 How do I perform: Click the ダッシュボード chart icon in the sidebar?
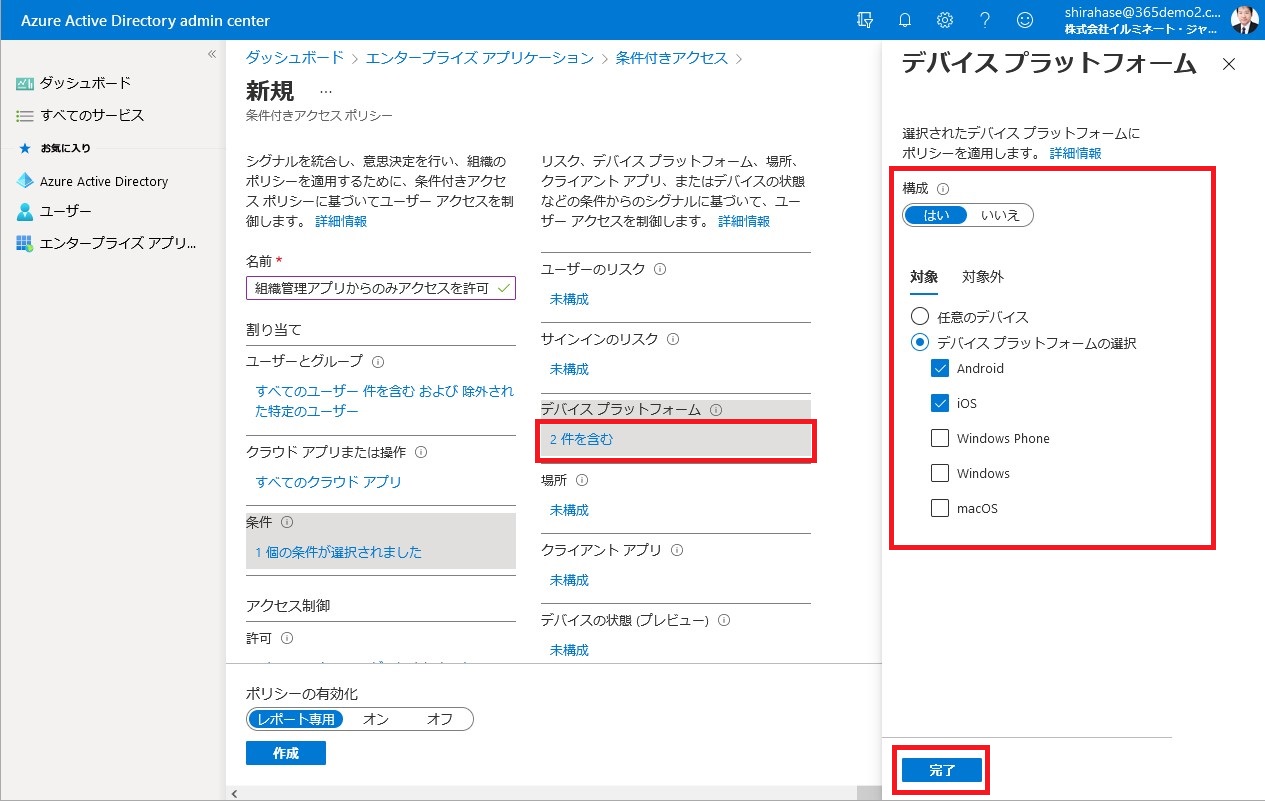pos(25,83)
